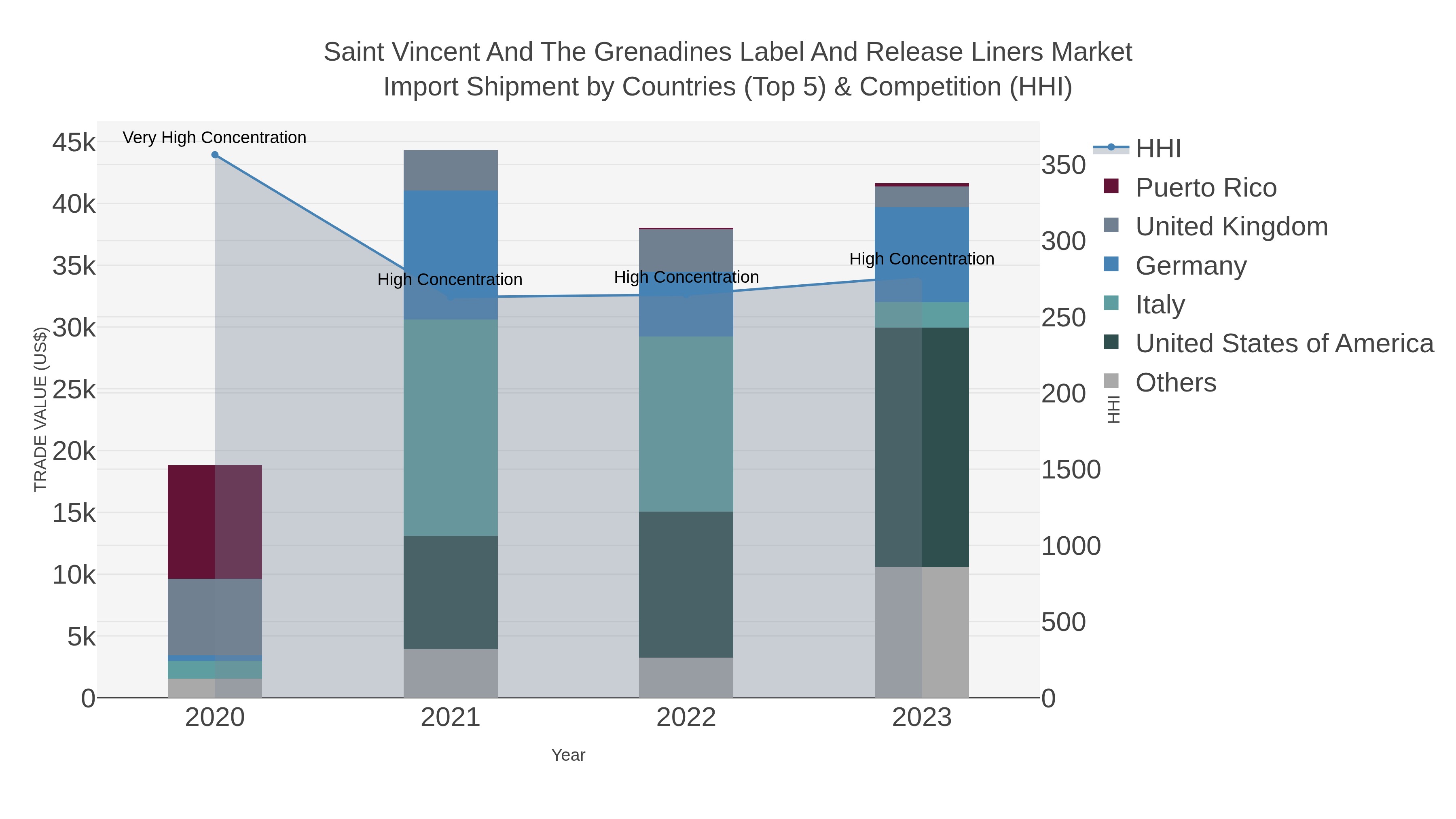The image size is (1456, 819).
Task: Click the Germany segment in 2021 bar
Action: point(451,255)
